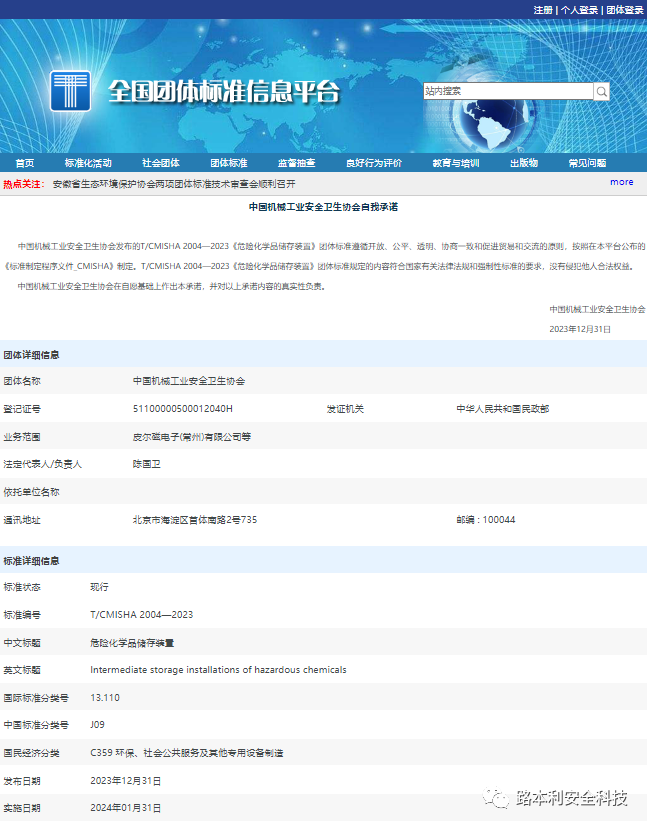648x827 pixels.
Task: Open the 安徽省生态环境保护协会 news headline
Action: 174,184
